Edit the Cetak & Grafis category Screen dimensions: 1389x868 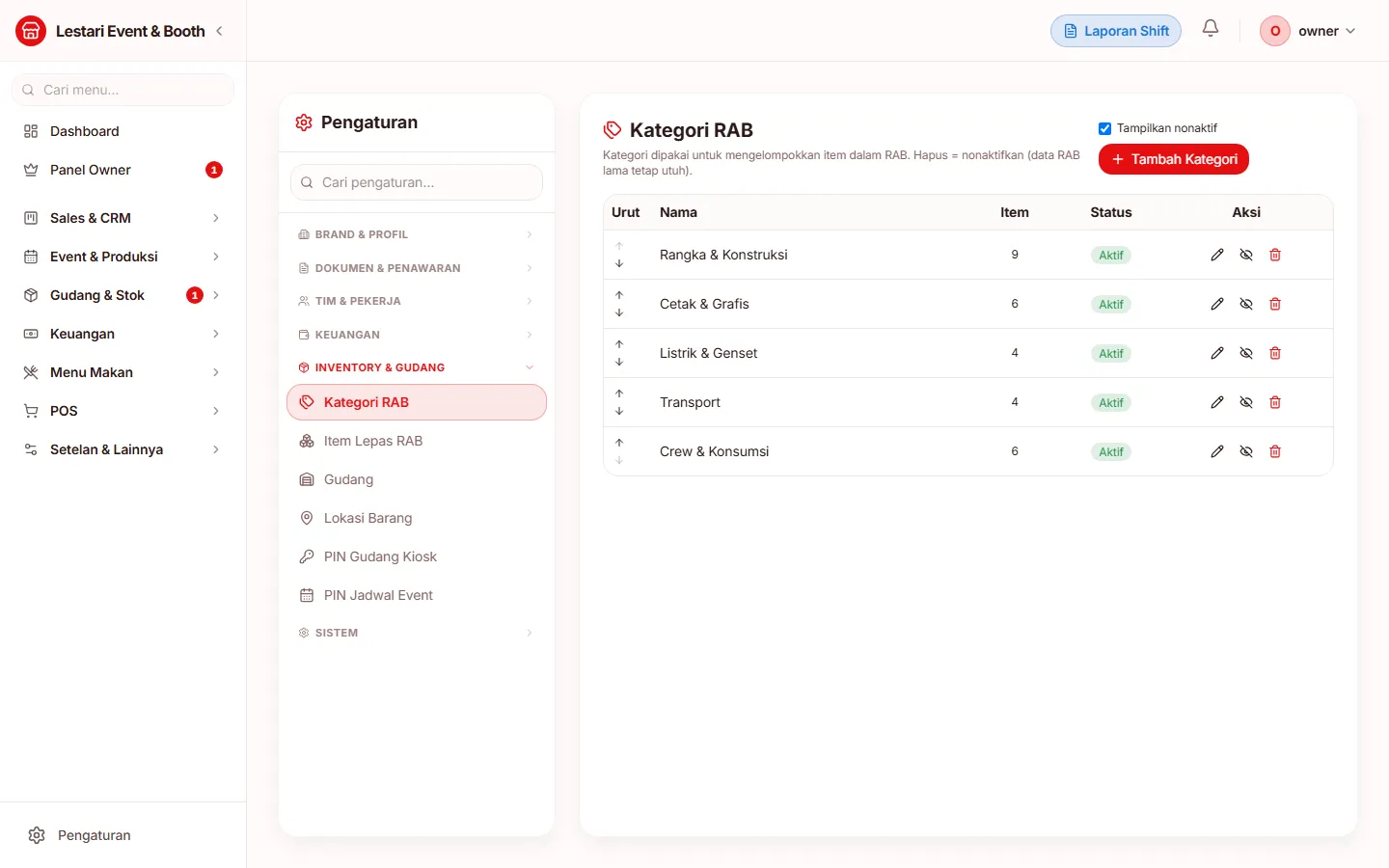pos(1217,304)
